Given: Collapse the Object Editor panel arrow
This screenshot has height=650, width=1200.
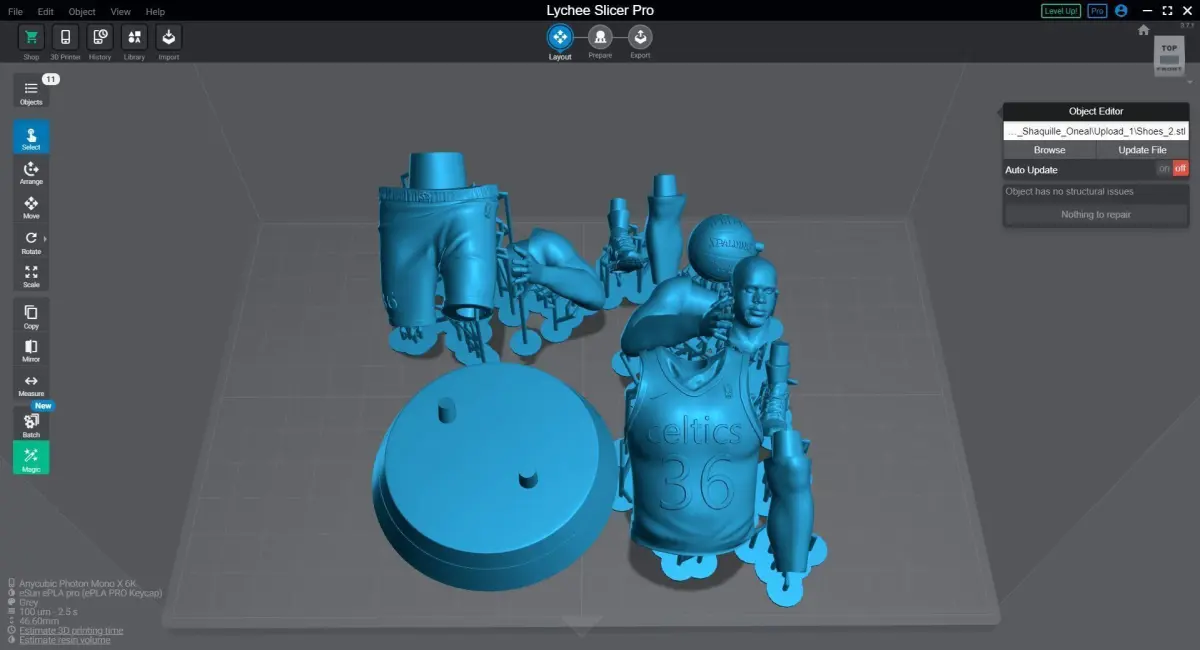Looking at the screenshot, I should (999, 111).
